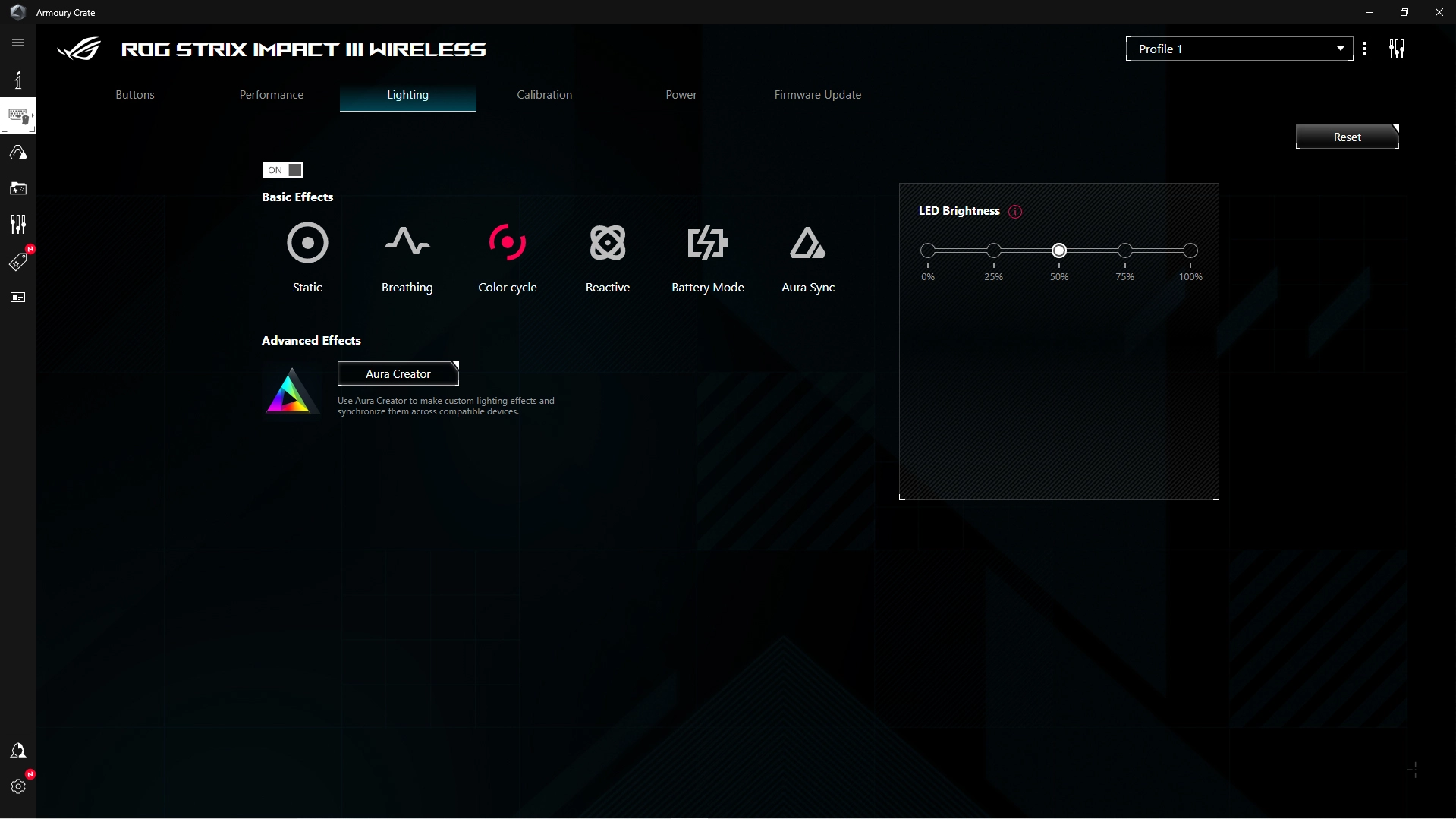Restore down the Armoury Crate window
The height and width of the screenshot is (819, 1456).
point(1404,12)
